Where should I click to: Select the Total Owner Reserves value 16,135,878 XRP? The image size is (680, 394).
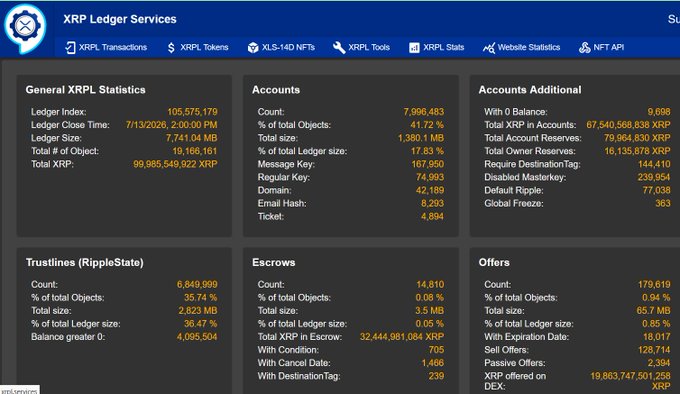[638, 151]
